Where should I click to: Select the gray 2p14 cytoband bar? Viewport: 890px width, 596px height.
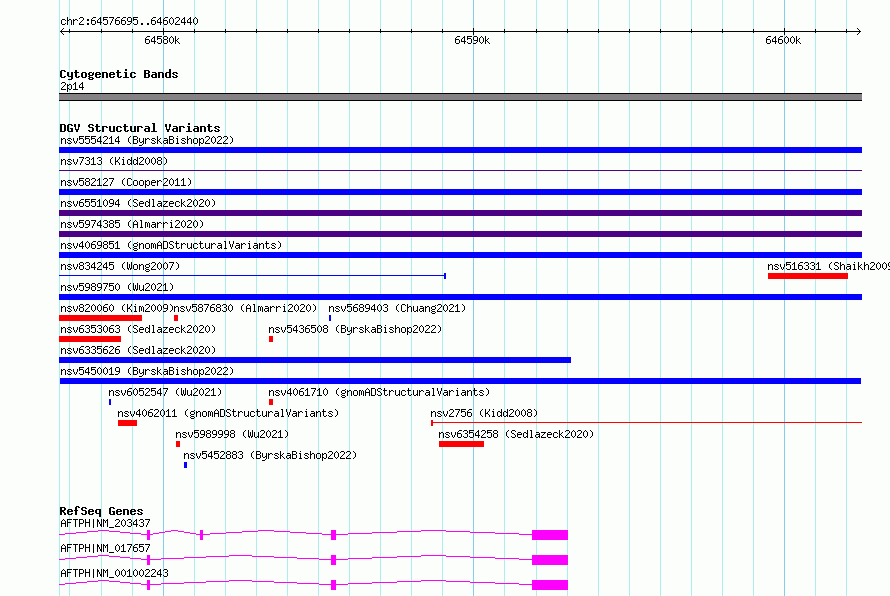tap(460, 97)
